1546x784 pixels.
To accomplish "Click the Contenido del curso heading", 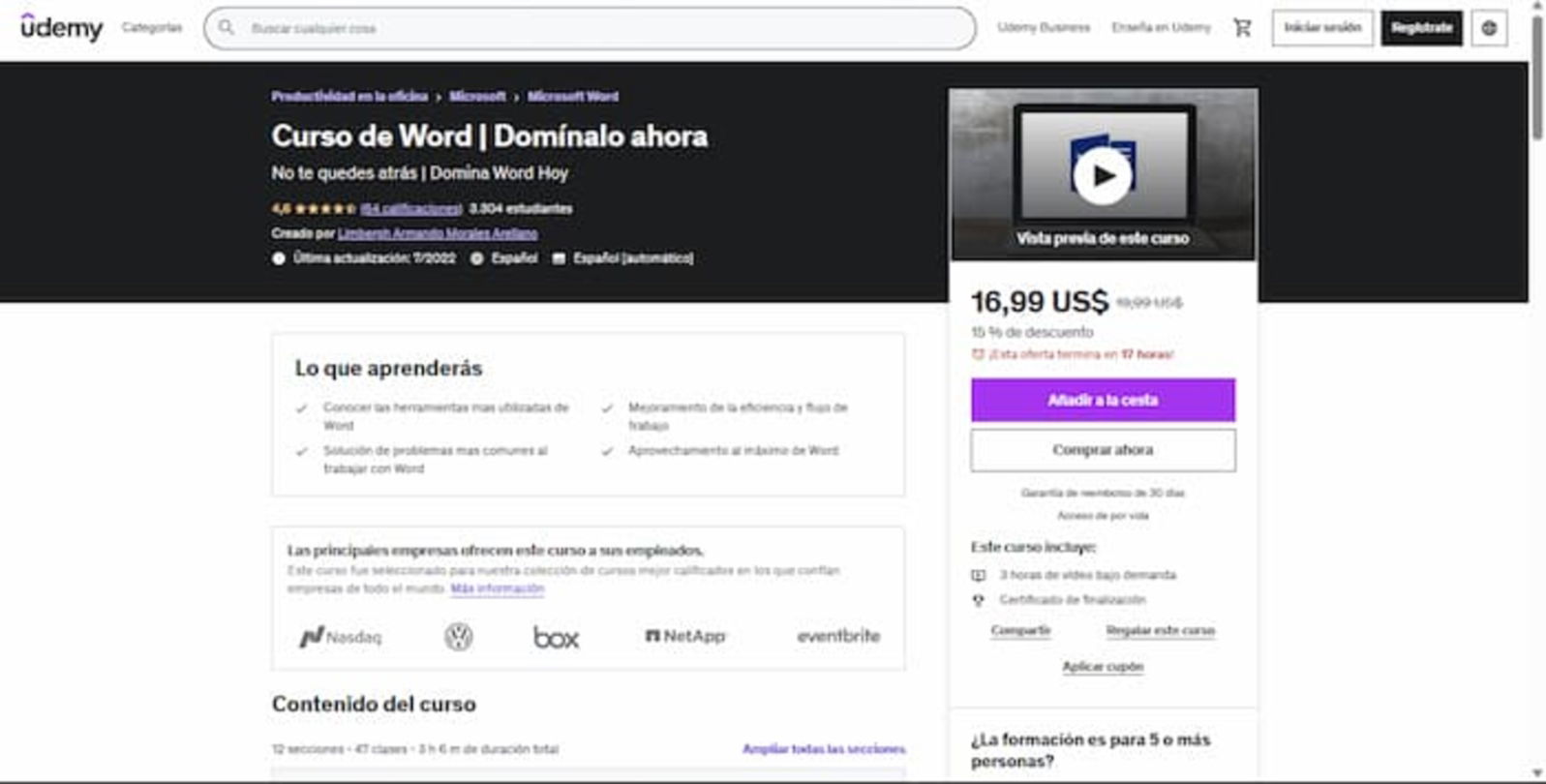I will (x=374, y=705).
